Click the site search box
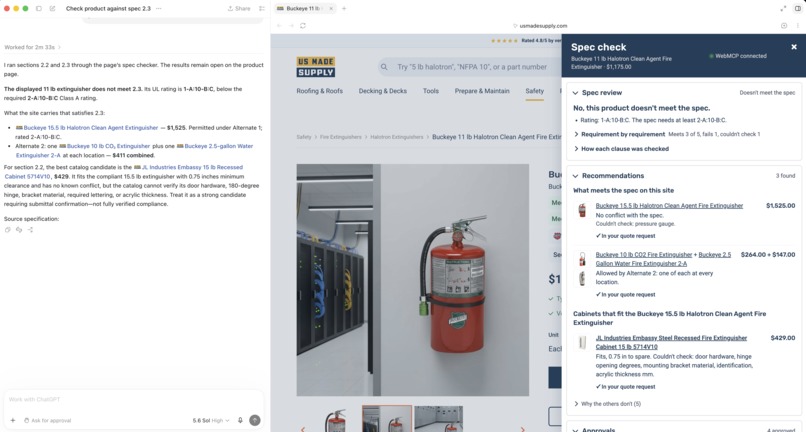The height and width of the screenshot is (432, 806). [x=472, y=67]
